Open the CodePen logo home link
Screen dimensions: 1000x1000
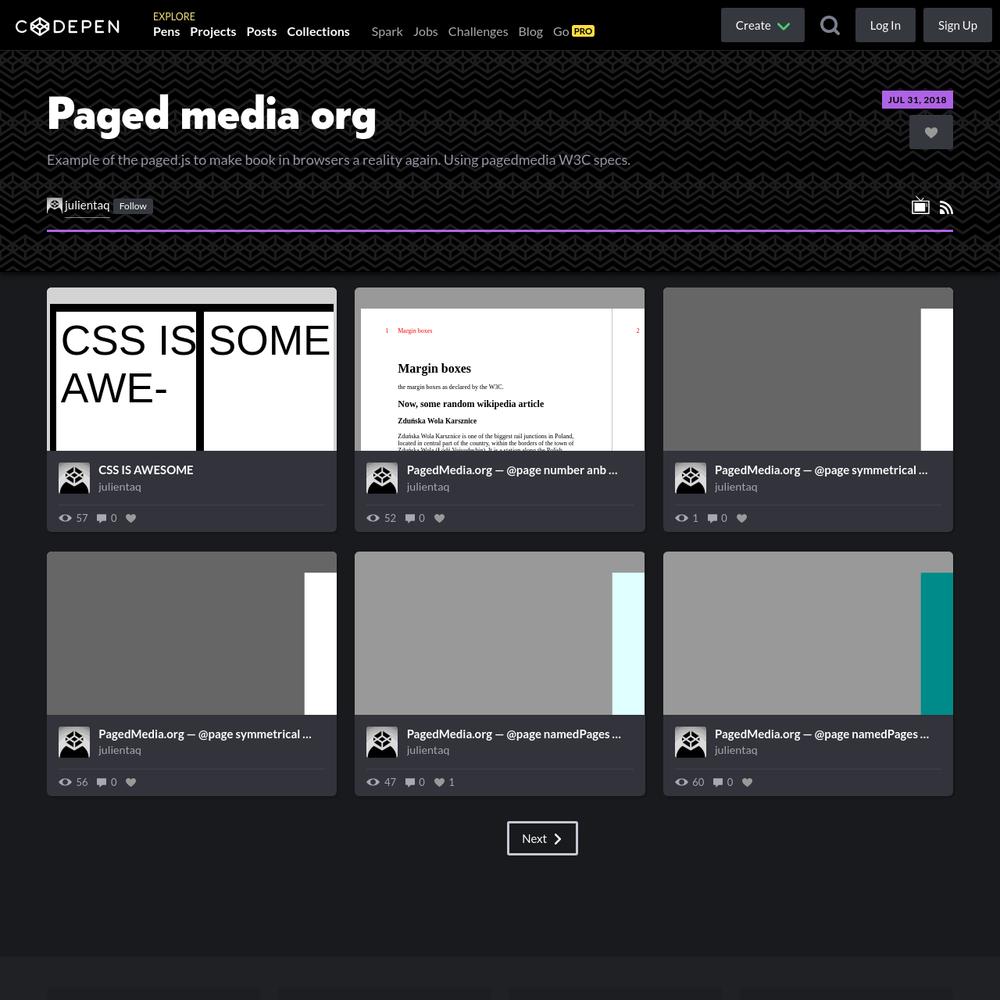click(68, 26)
